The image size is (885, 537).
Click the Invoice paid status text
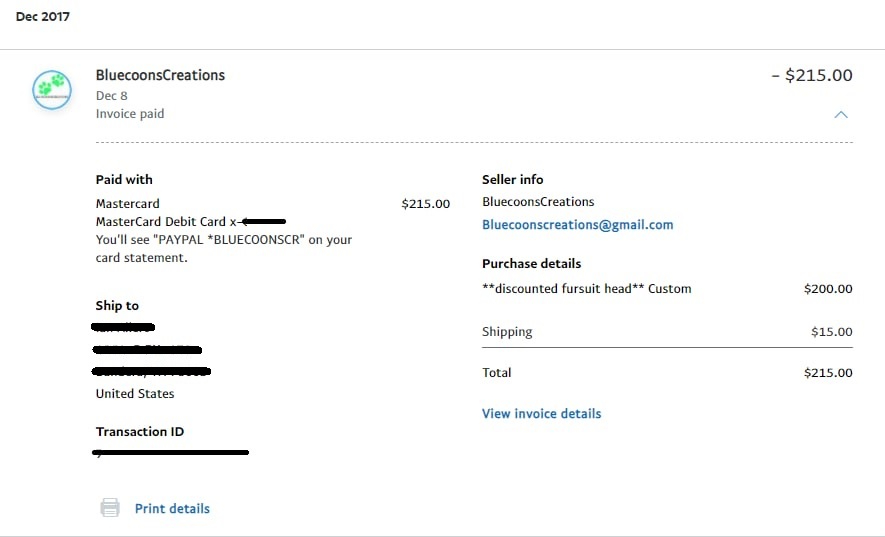[x=130, y=113]
